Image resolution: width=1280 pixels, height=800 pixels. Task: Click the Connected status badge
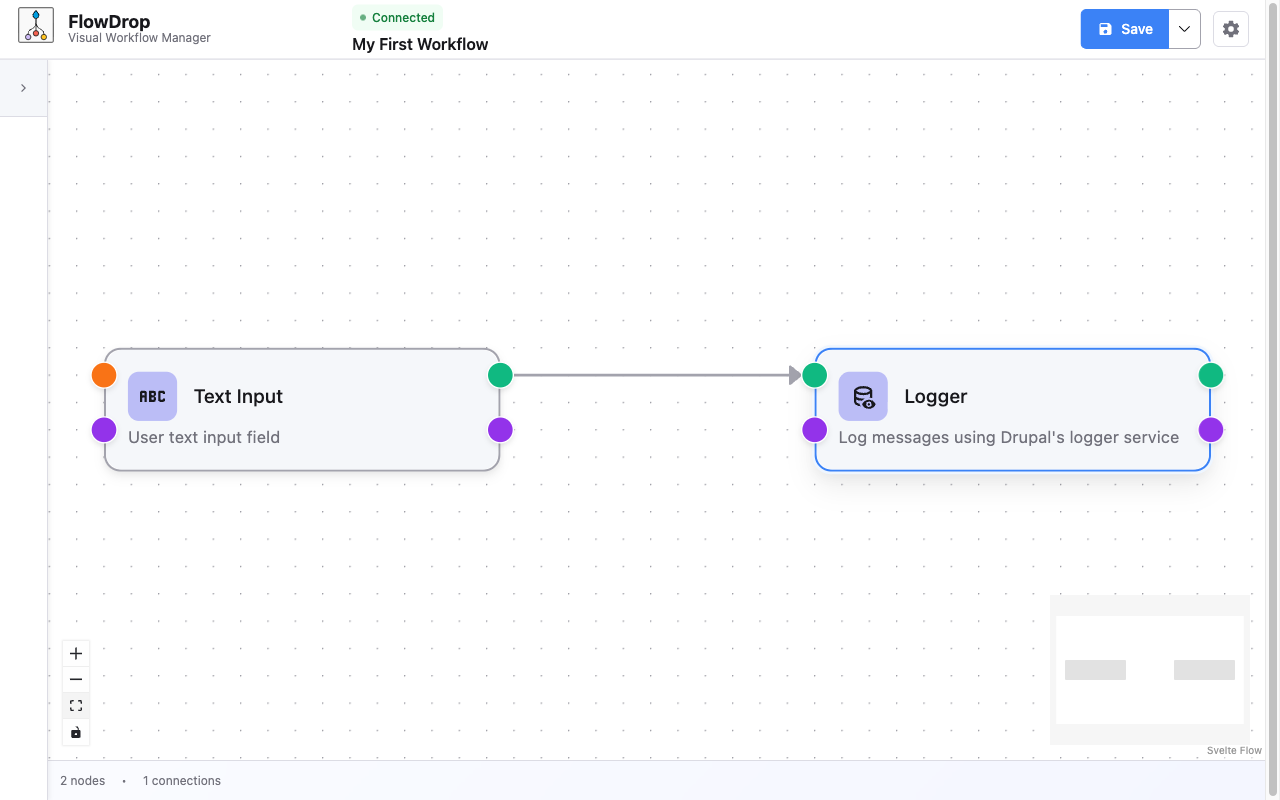click(x=397, y=17)
